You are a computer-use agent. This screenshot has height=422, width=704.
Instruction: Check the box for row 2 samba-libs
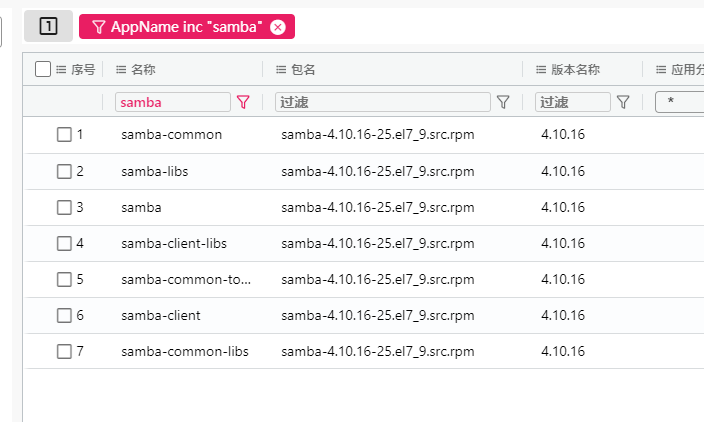(64, 171)
